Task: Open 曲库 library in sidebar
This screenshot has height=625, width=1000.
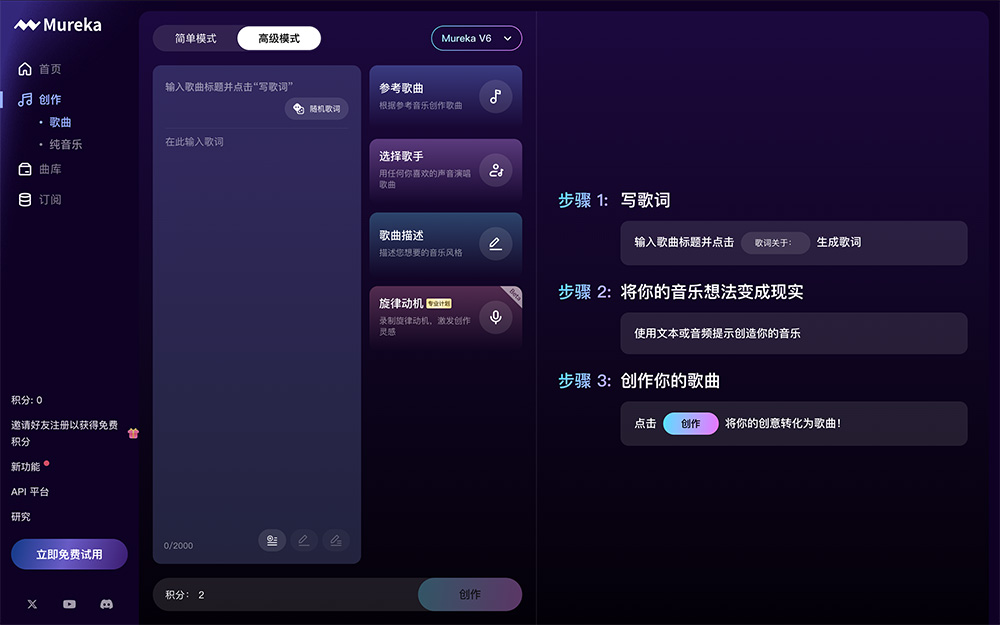Action: coord(40,169)
